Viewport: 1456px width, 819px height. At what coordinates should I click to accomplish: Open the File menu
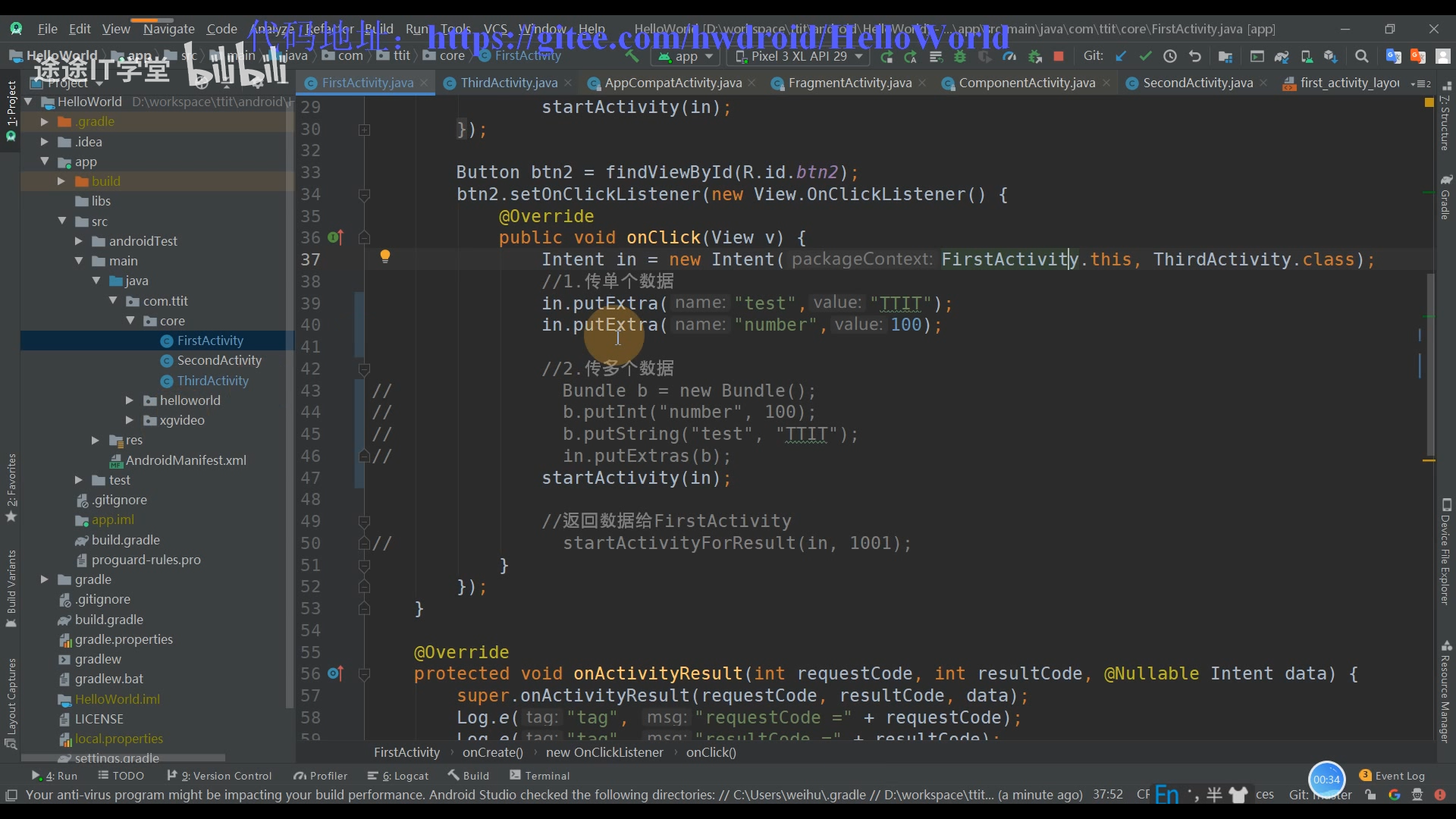pyautogui.click(x=48, y=29)
